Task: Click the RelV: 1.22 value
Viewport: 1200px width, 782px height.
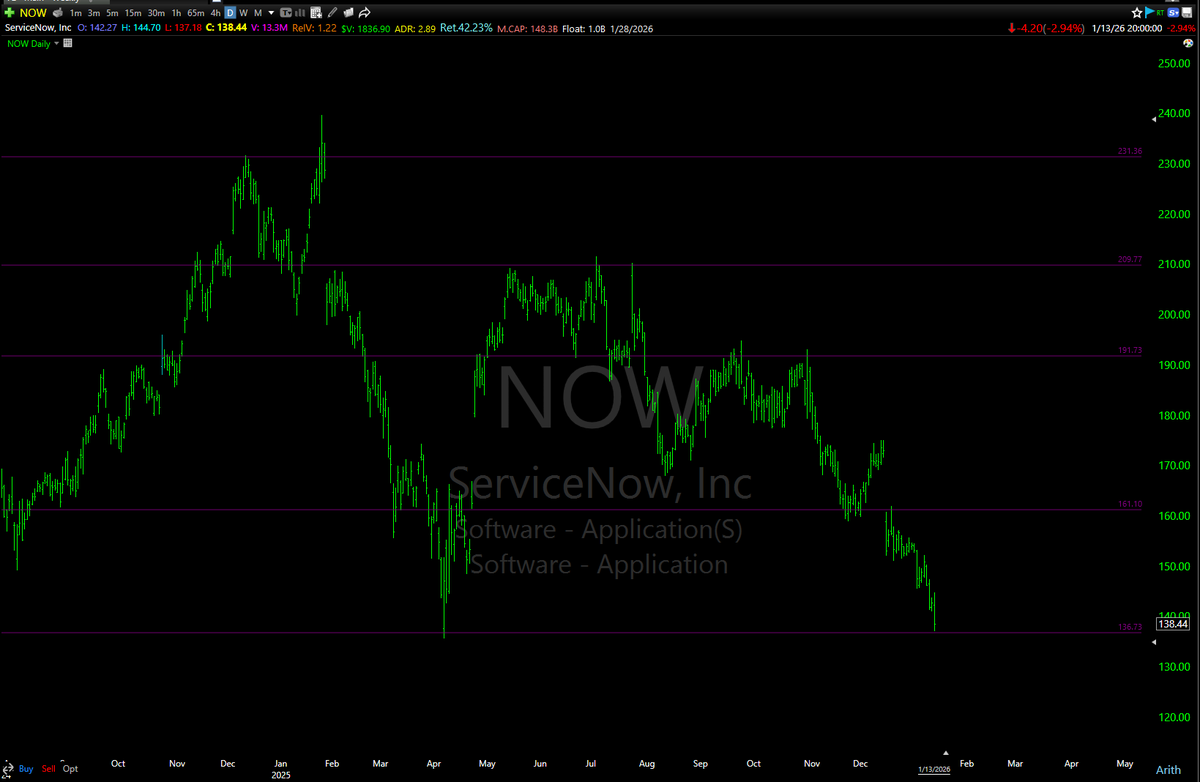Action: point(314,28)
